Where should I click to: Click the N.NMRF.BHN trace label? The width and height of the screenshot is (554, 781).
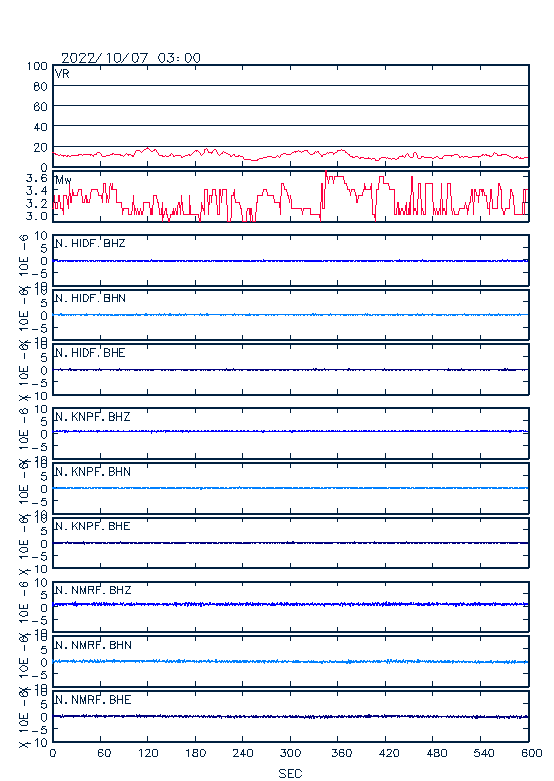tap(93, 645)
